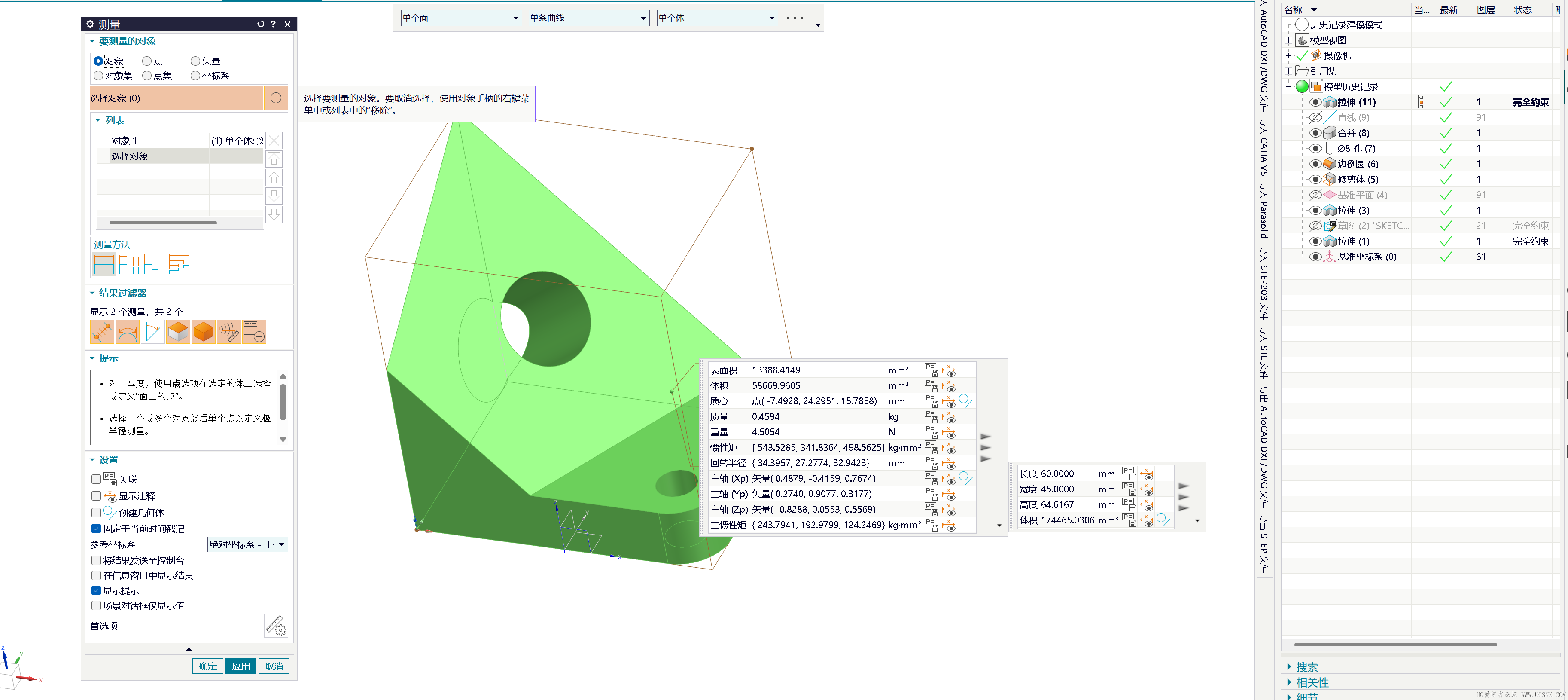
Task: Create geometry icon on principal axis Xp row
Action: tap(965, 478)
